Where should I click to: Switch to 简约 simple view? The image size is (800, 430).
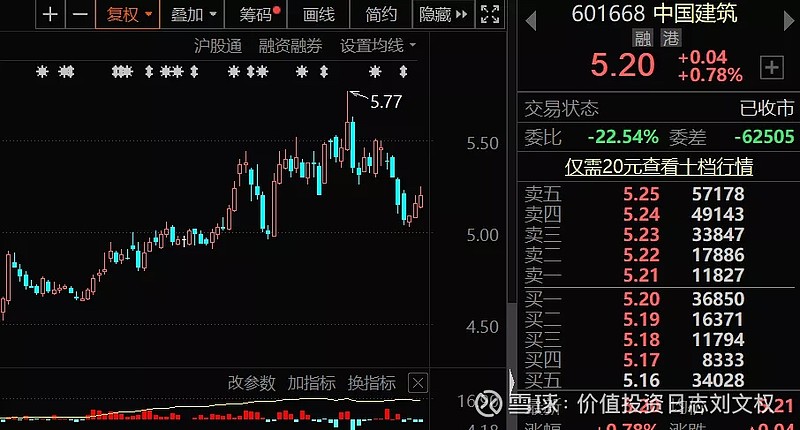(381, 14)
